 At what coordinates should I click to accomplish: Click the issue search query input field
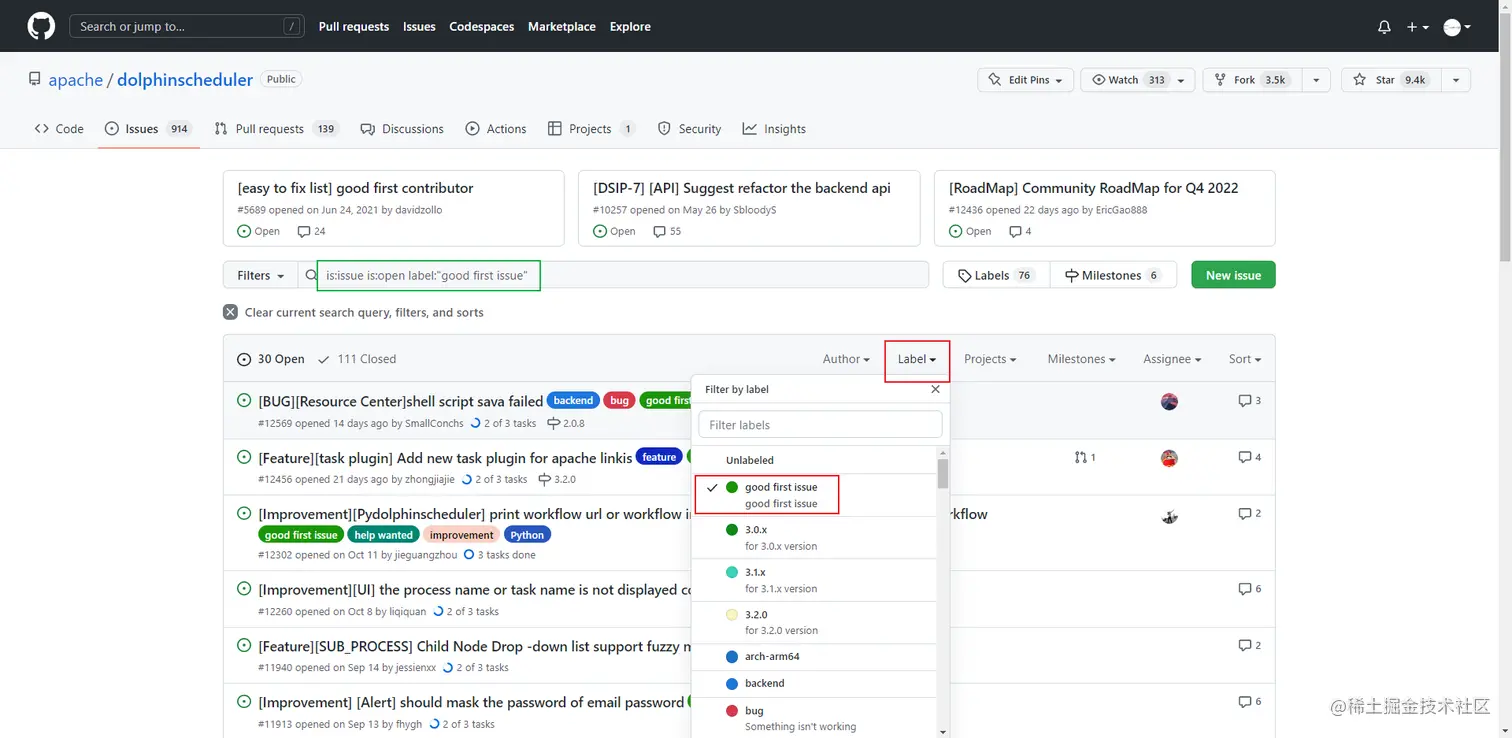(x=613, y=275)
